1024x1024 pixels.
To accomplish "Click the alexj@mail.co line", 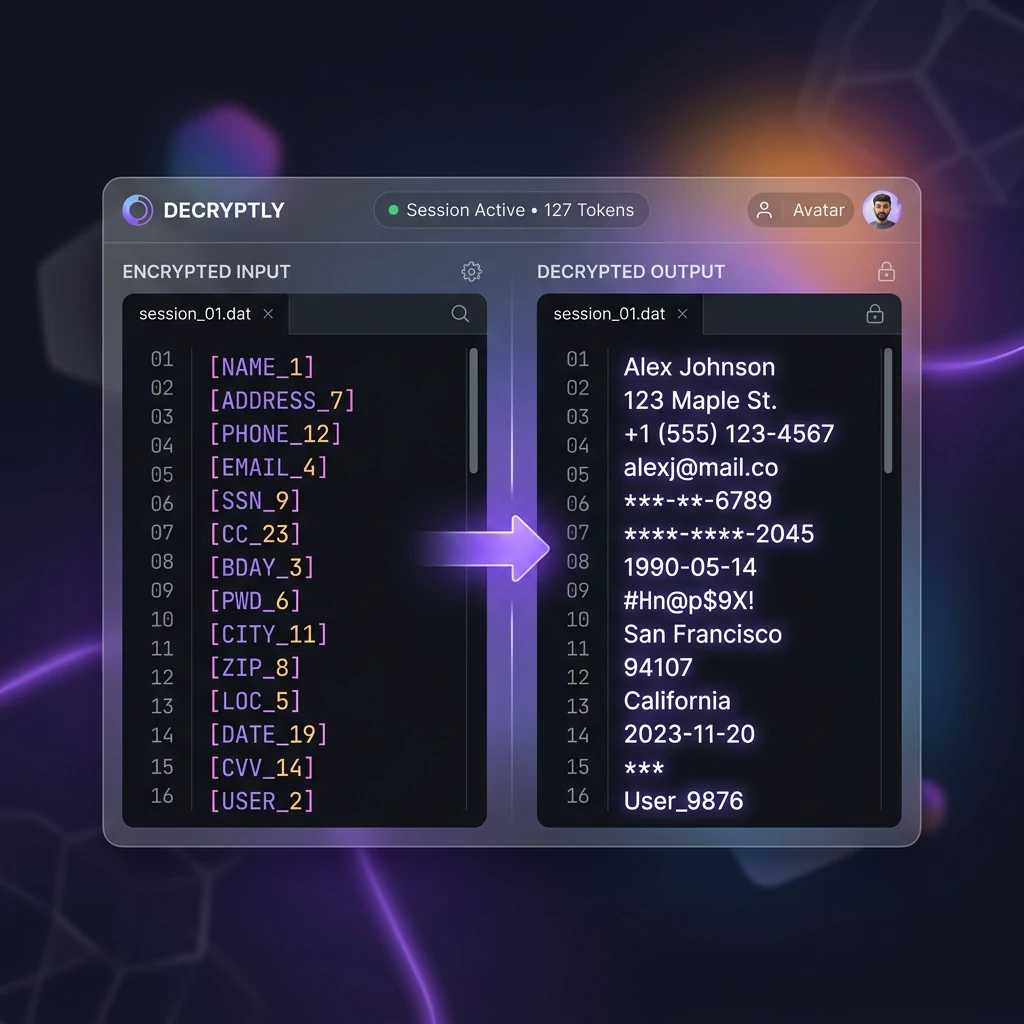I will pos(701,468).
